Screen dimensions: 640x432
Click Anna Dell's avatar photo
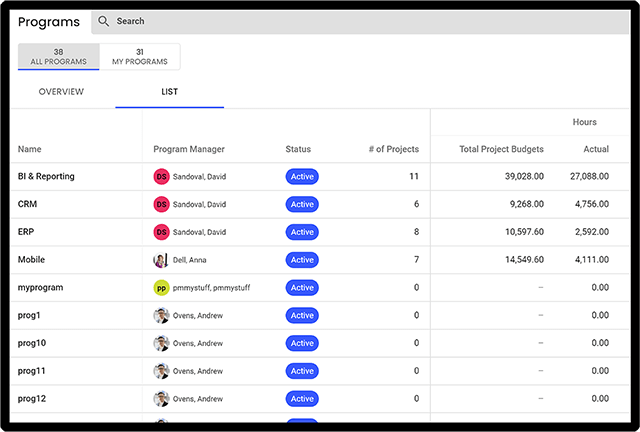tap(161, 260)
